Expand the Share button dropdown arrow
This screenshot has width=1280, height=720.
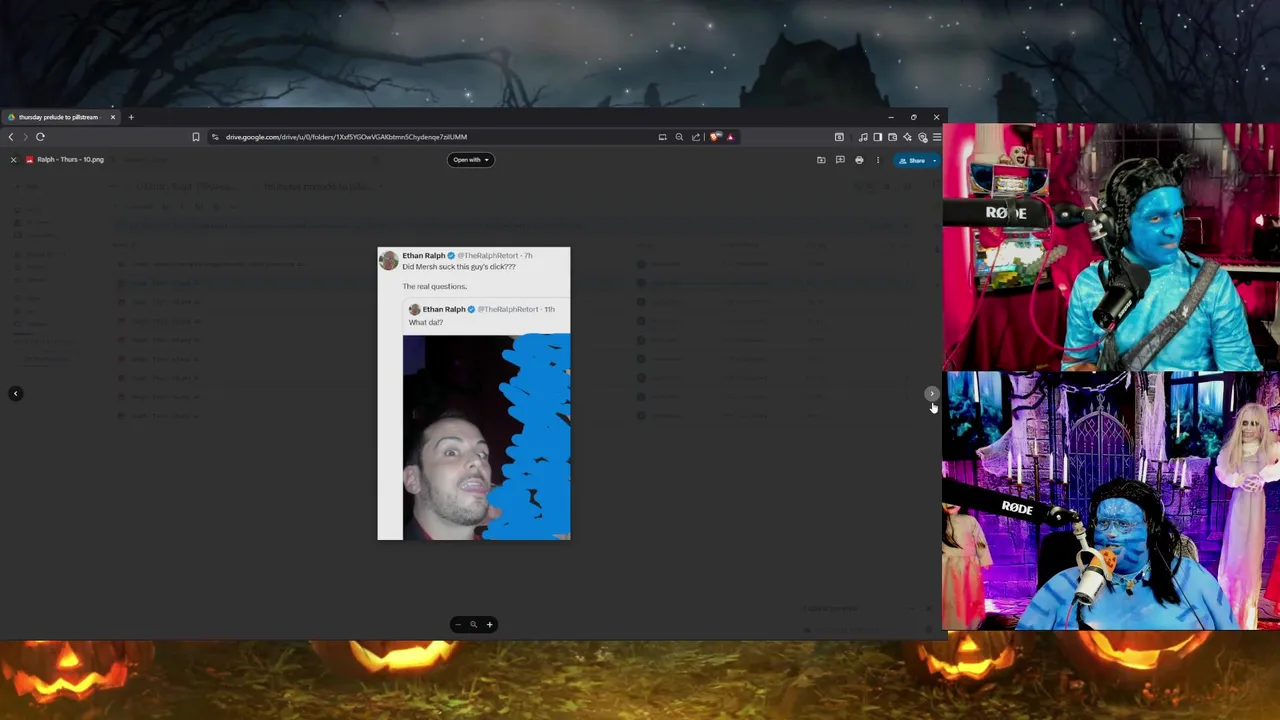click(935, 161)
